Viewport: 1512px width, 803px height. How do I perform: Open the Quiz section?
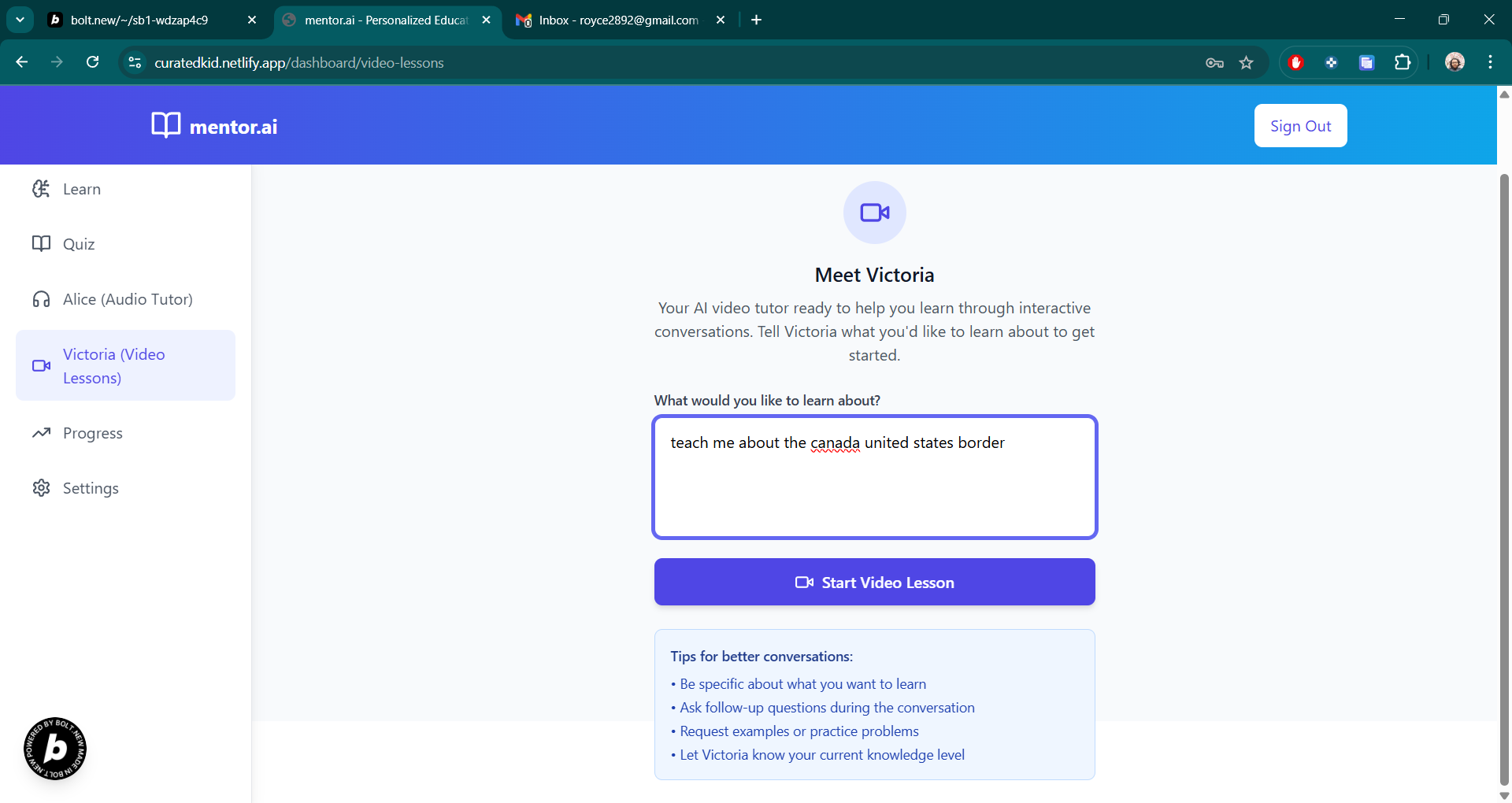click(x=125, y=244)
